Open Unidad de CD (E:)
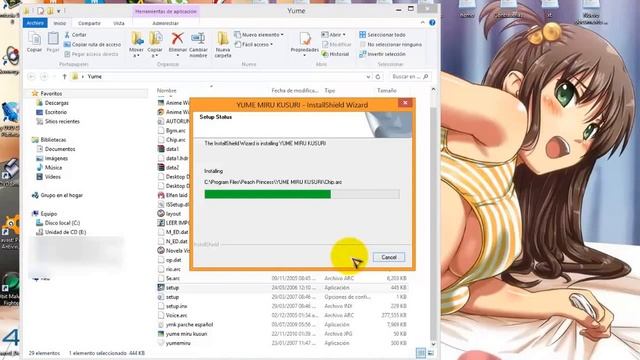The image size is (640, 360). coord(61,232)
